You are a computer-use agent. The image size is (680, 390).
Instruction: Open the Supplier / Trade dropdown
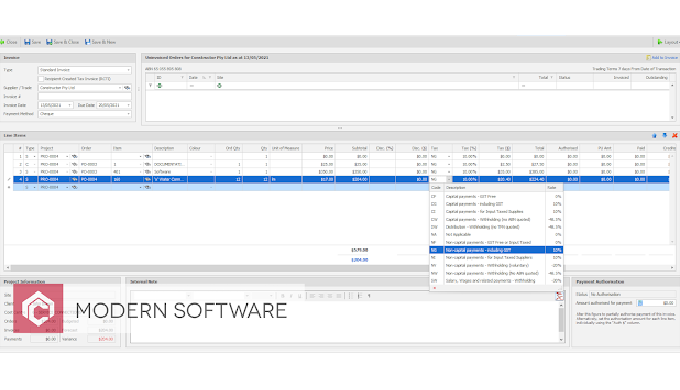coord(120,88)
